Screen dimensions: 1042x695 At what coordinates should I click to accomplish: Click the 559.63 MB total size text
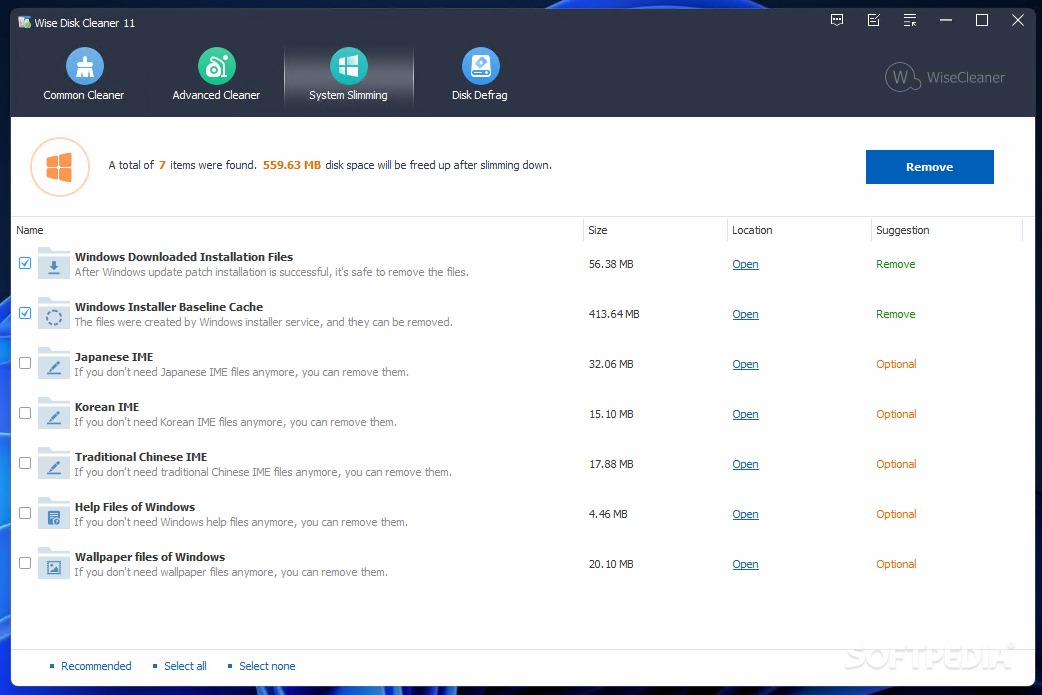(x=292, y=165)
